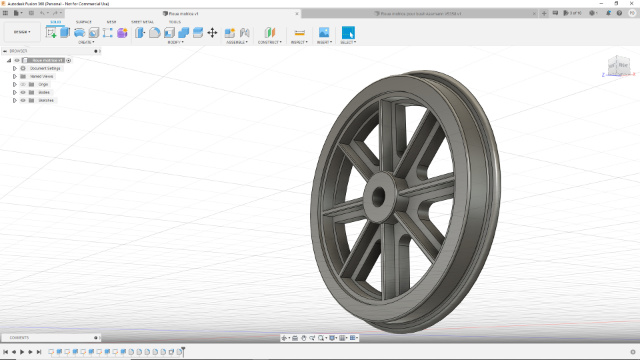Expand the Bodies node
This screenshot has width=640, height=360.
15,92
